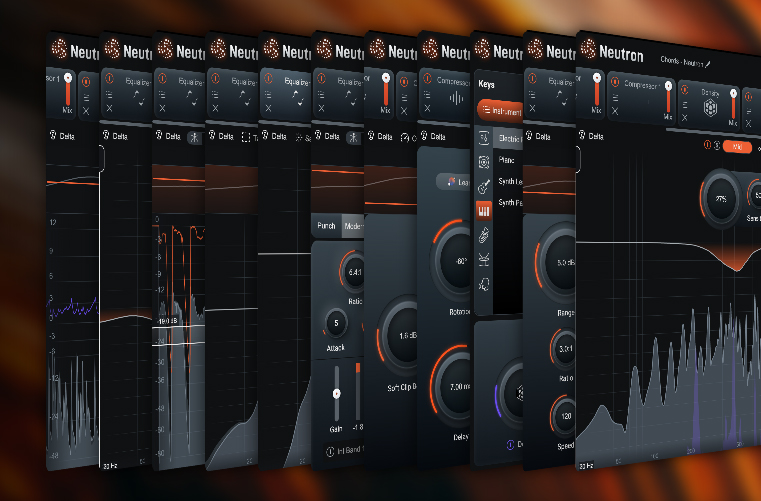Click the Neutron logo in the front window
Screen dimensions: 761x501
(588, 49)
